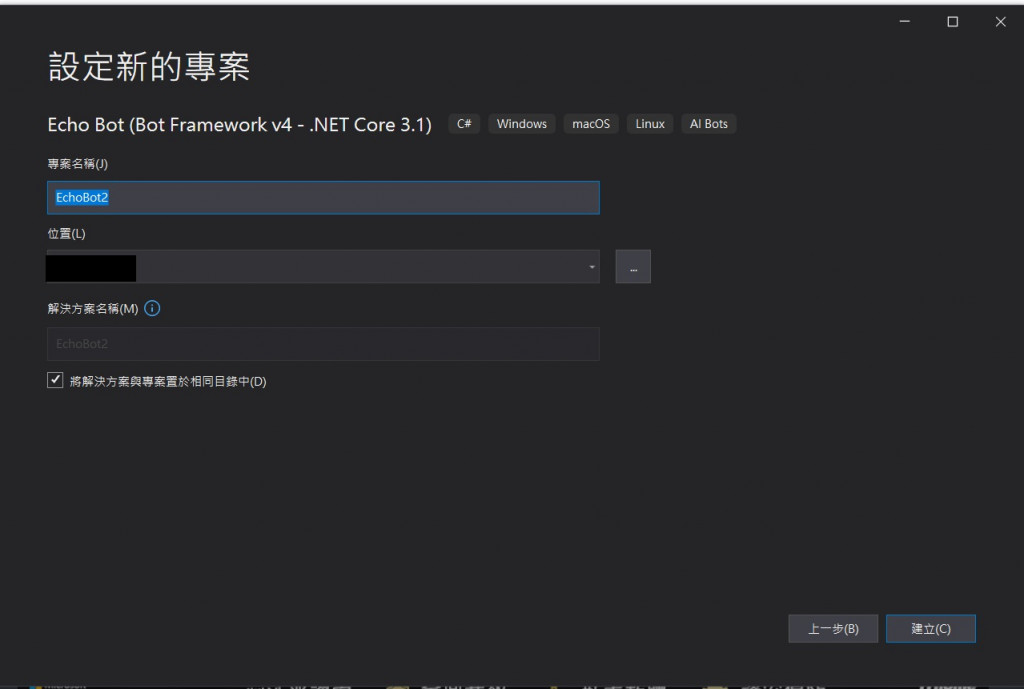Click the 設定新的專案 heading
Screen dimensions: 1024x689
tap(149, 67)
